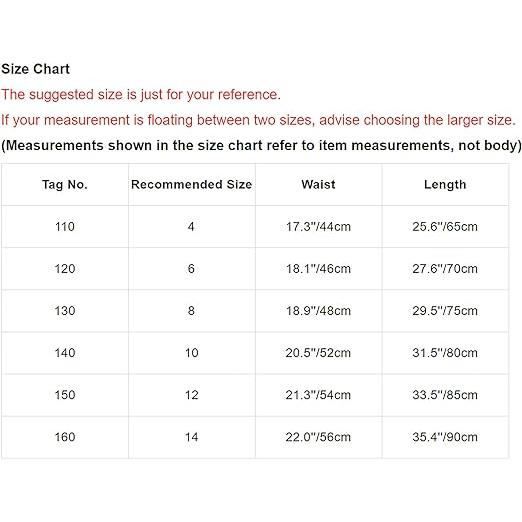Select tag number 110 cell
This screenshot has width=522, height=522.
click(65, 227)
